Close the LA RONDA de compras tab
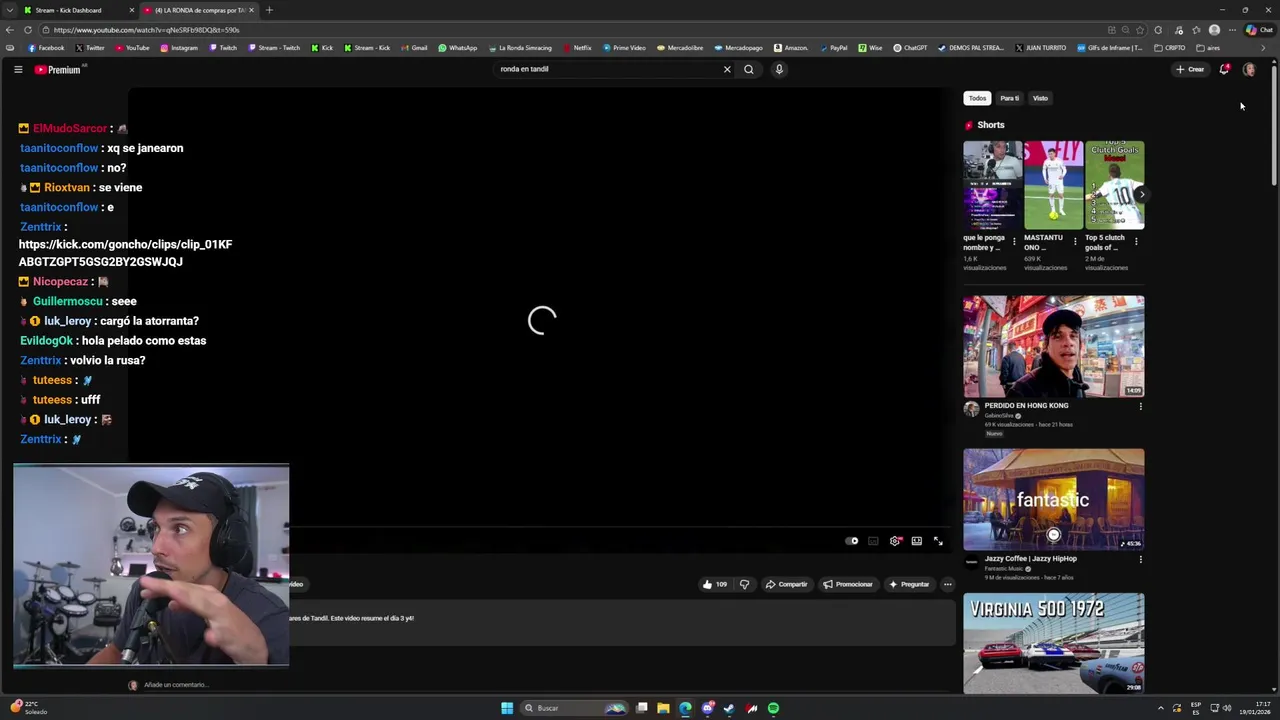This screenshot has height=720, width=1280. (251, 10)
